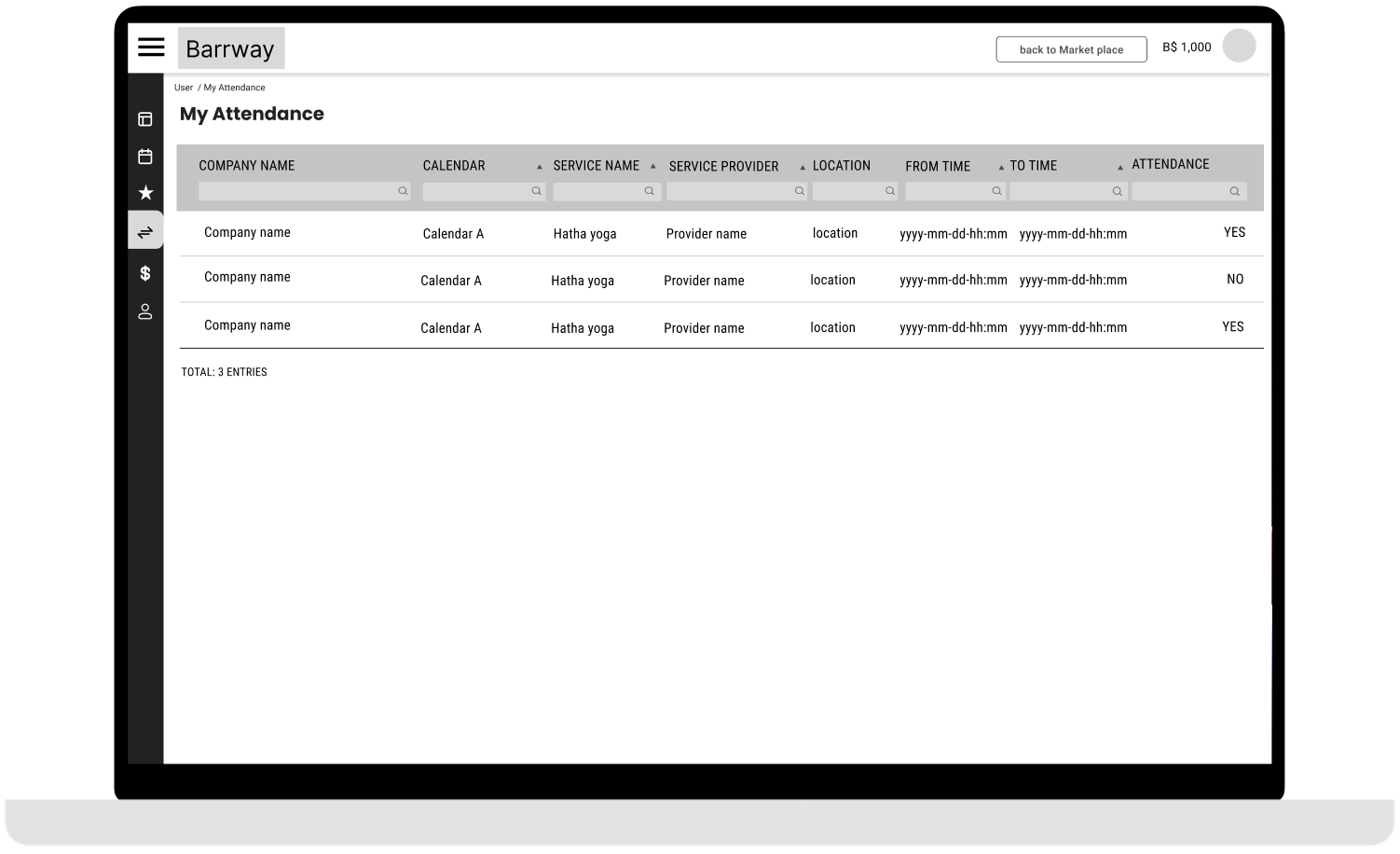This screenshot has width=1400, height=854.
Task: Open the hamburger menu
Action: [151, 48]
